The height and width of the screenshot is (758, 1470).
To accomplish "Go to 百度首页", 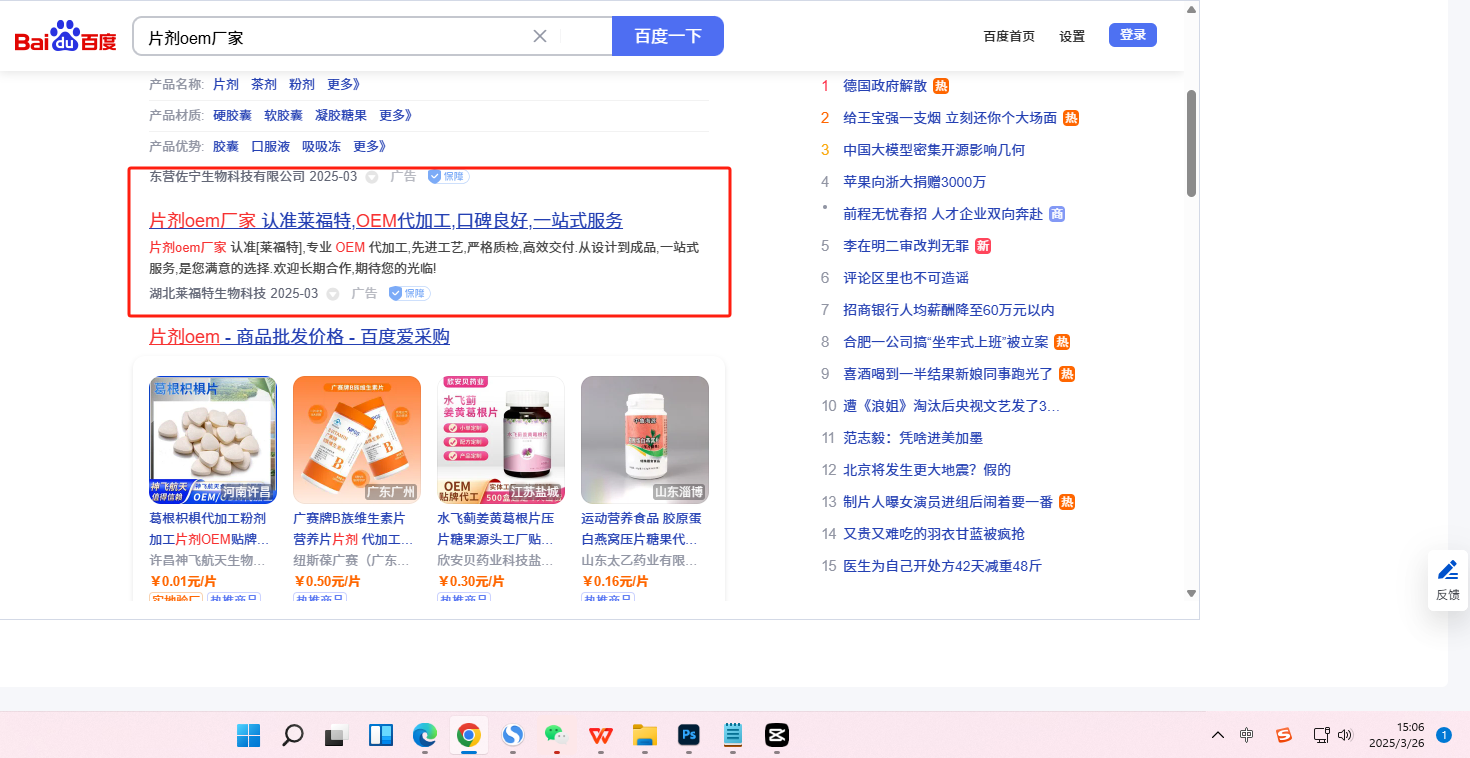I will click(1009, 36).
